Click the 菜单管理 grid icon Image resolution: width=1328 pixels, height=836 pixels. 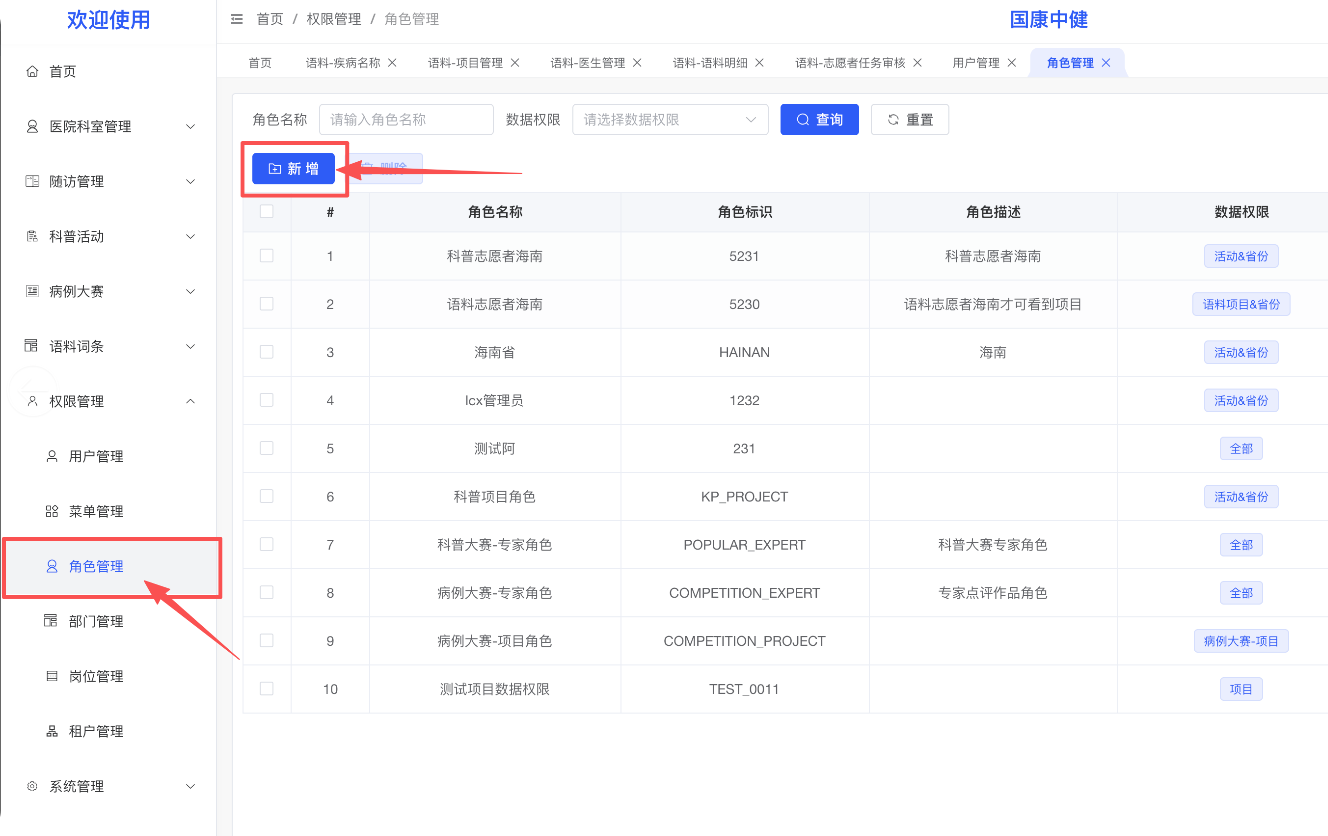tap(52, 512)
